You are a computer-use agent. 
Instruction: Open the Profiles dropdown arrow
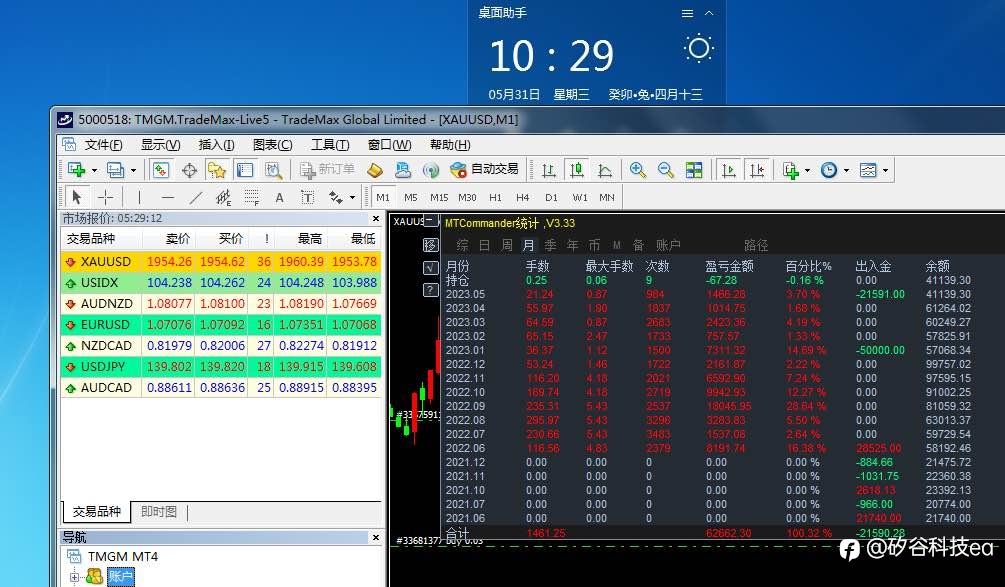(133, 170)
